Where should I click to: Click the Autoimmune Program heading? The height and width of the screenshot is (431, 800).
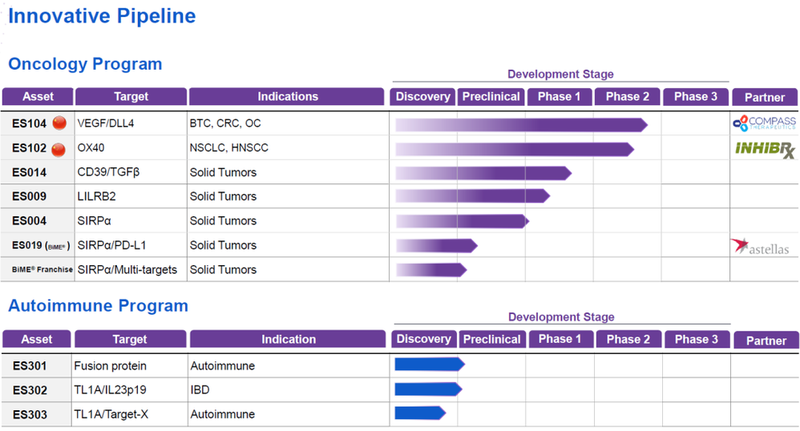(98, 305)
